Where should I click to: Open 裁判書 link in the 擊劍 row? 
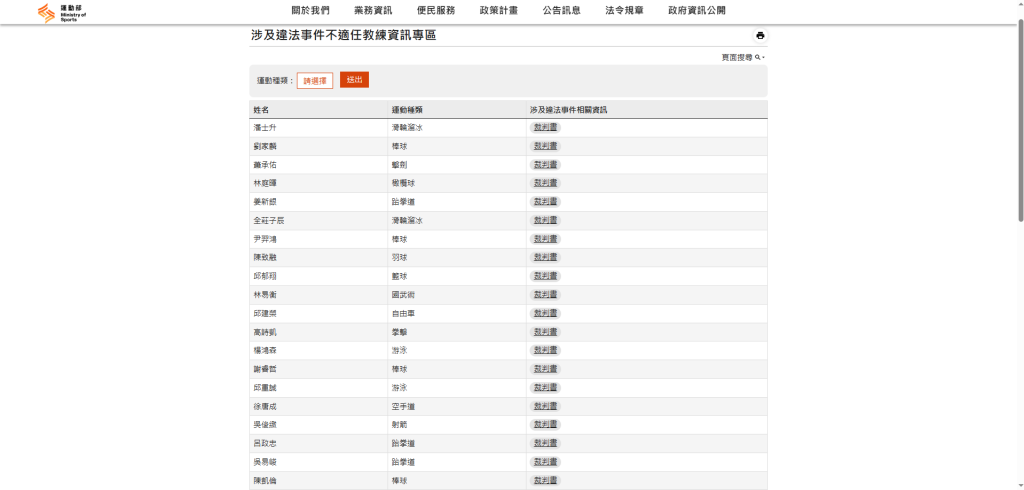coord(545,165)
